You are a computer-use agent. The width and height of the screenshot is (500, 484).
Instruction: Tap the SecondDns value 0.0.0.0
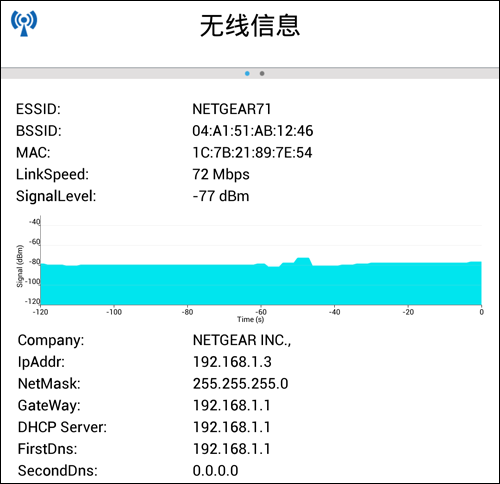[216, 471]
